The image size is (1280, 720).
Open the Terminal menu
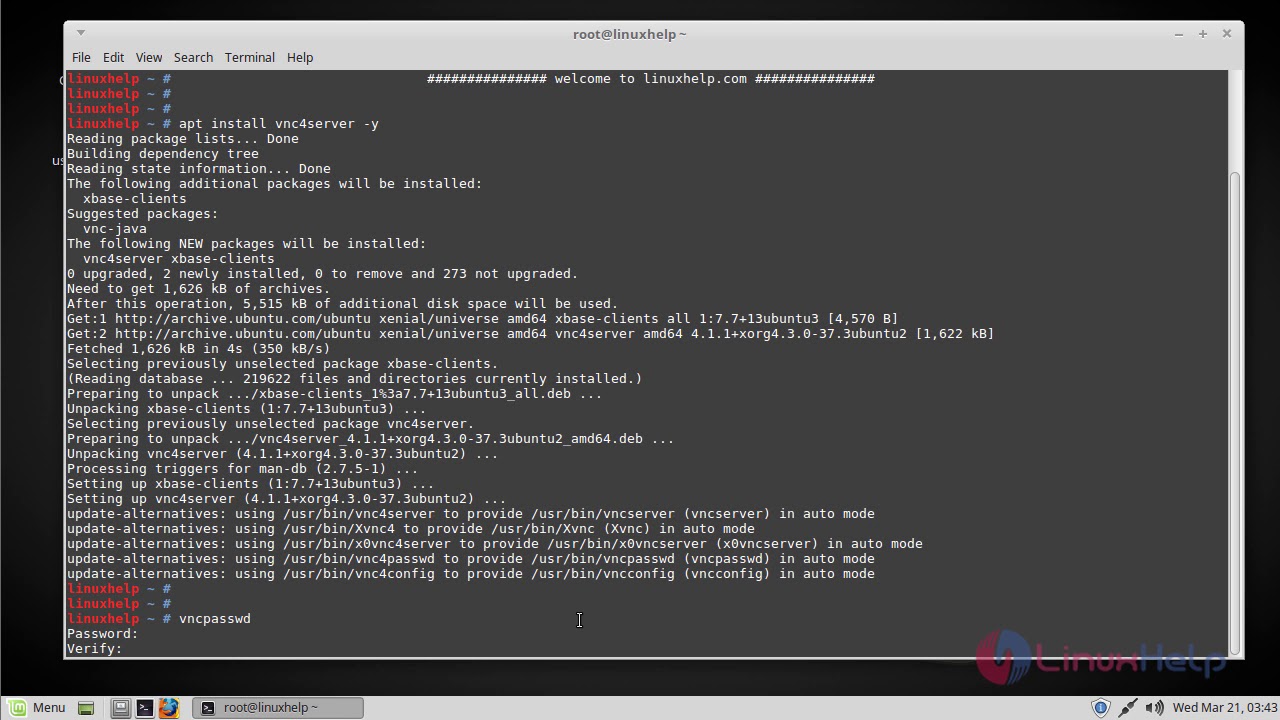pyautogui.click(x=249, y=58)
